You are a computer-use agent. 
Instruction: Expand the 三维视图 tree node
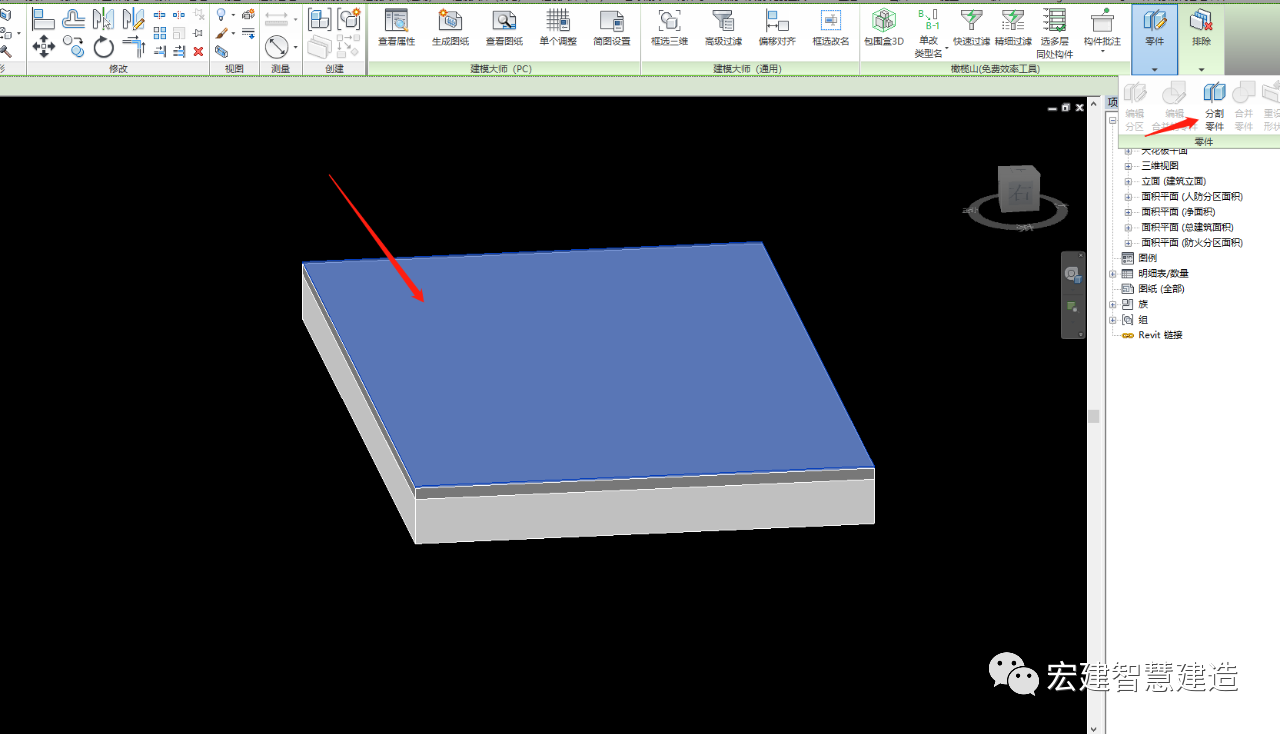[1129, 166]
